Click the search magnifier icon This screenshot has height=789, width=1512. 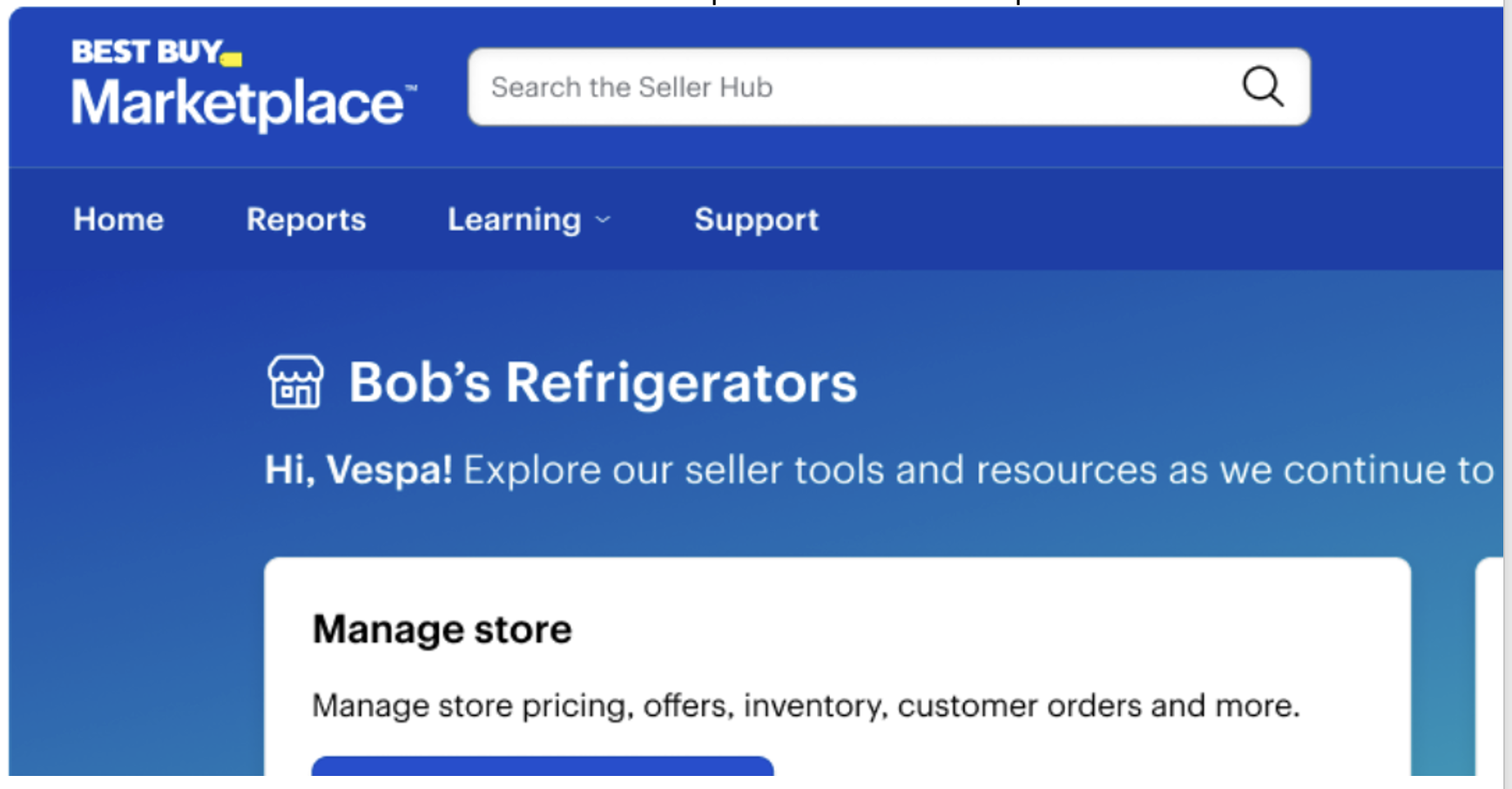pyautogui.click(x=1262, y=87)
